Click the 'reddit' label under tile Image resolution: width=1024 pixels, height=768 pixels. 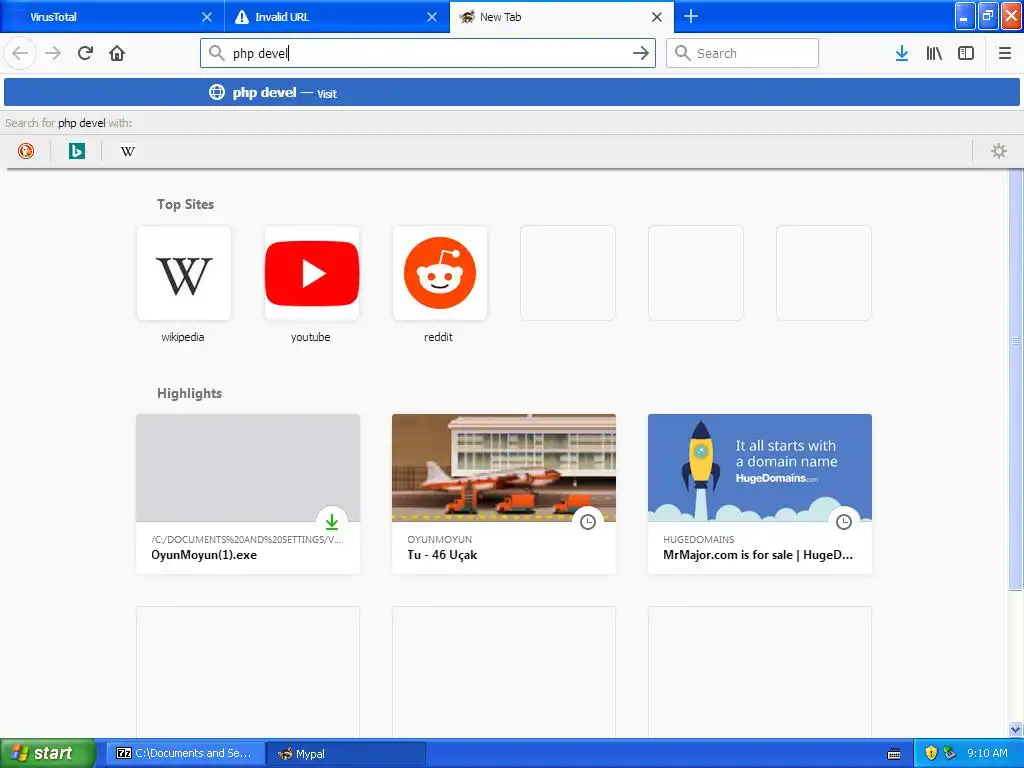tap(438, 337)
